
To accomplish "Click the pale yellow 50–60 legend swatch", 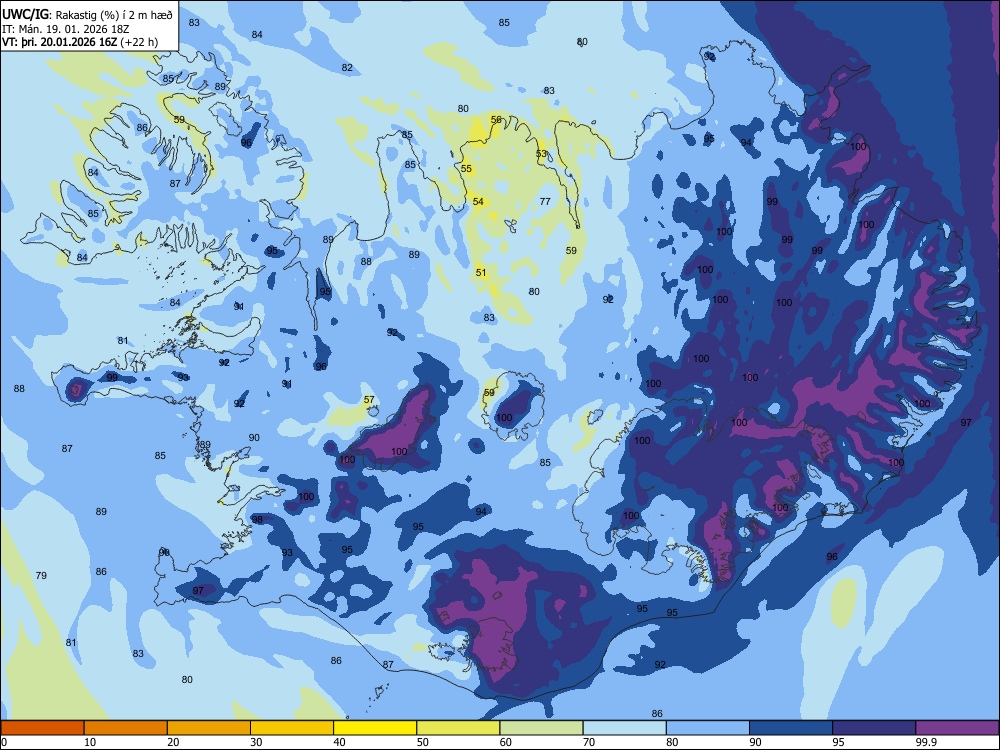I will point(458,728).
